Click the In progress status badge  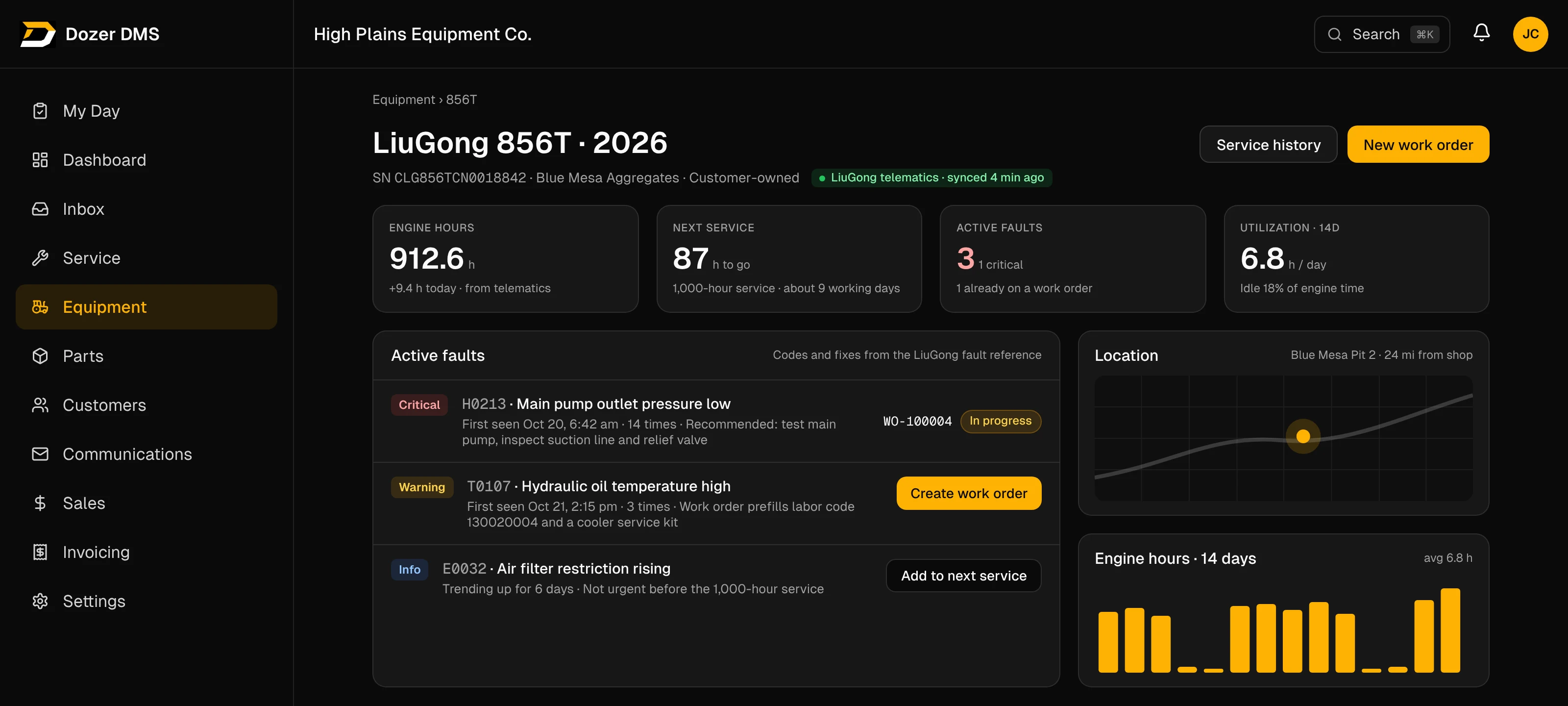coord(1000,421)
